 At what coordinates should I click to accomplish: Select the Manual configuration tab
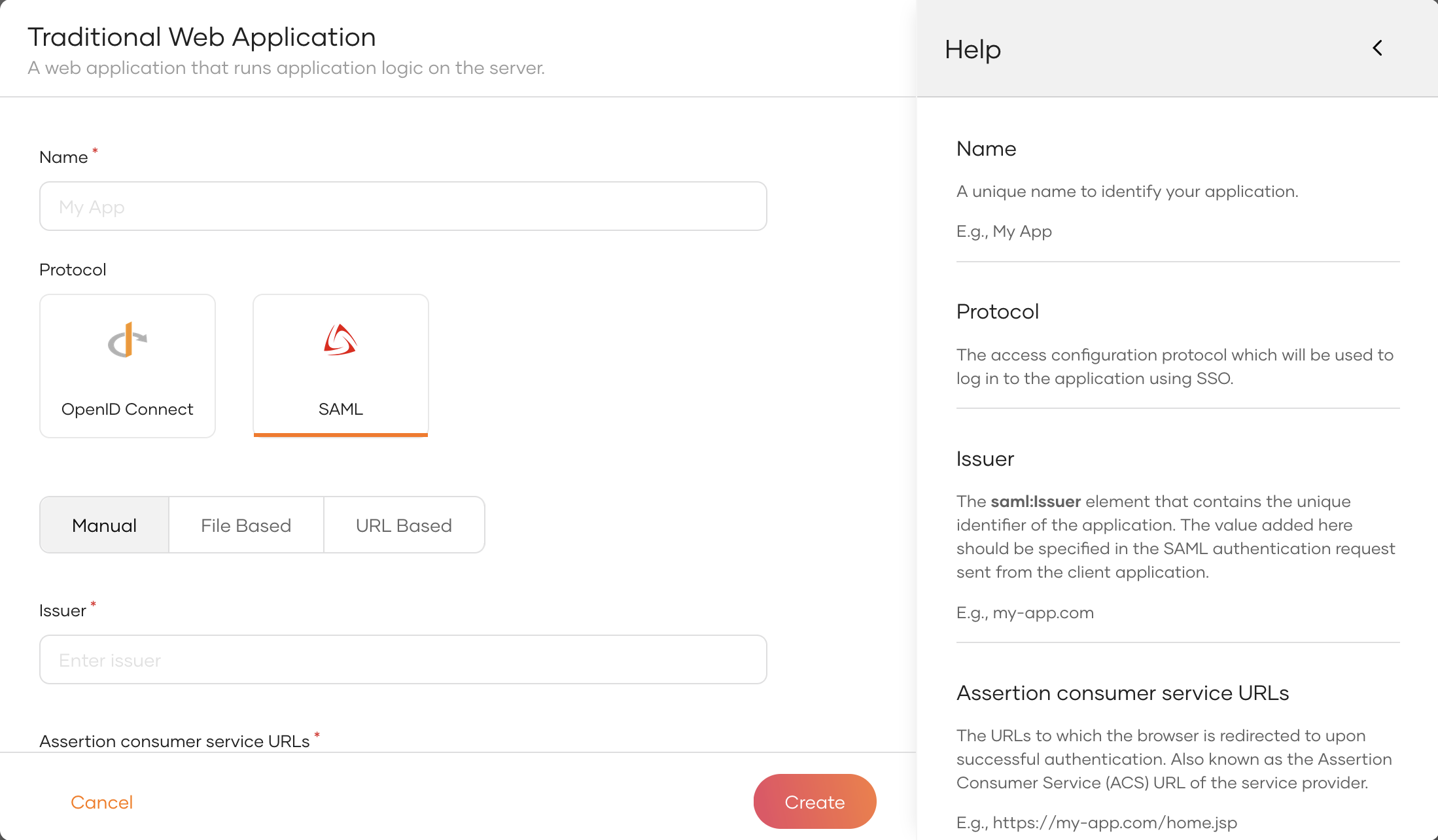(x=104, y=525)
